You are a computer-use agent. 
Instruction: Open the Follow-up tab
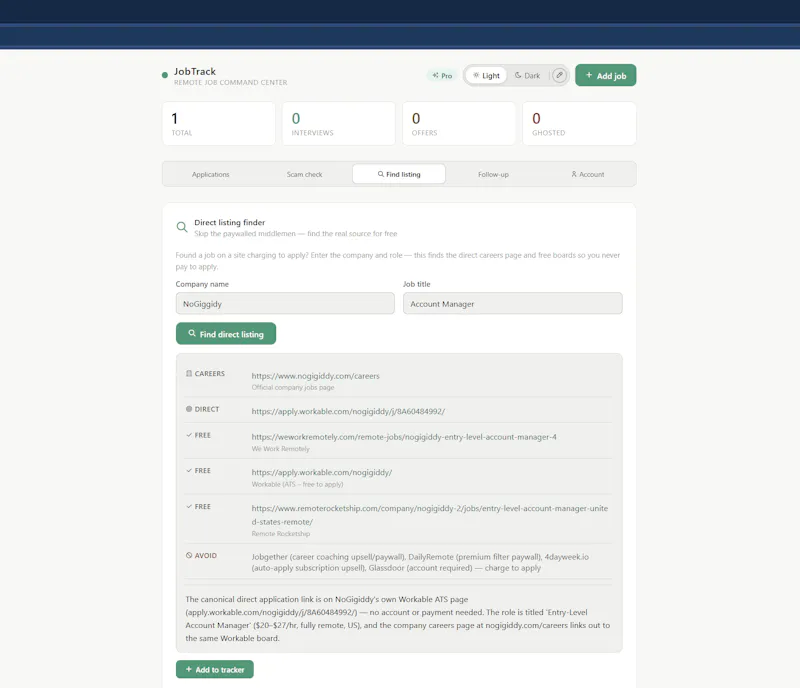click(493, 174)
